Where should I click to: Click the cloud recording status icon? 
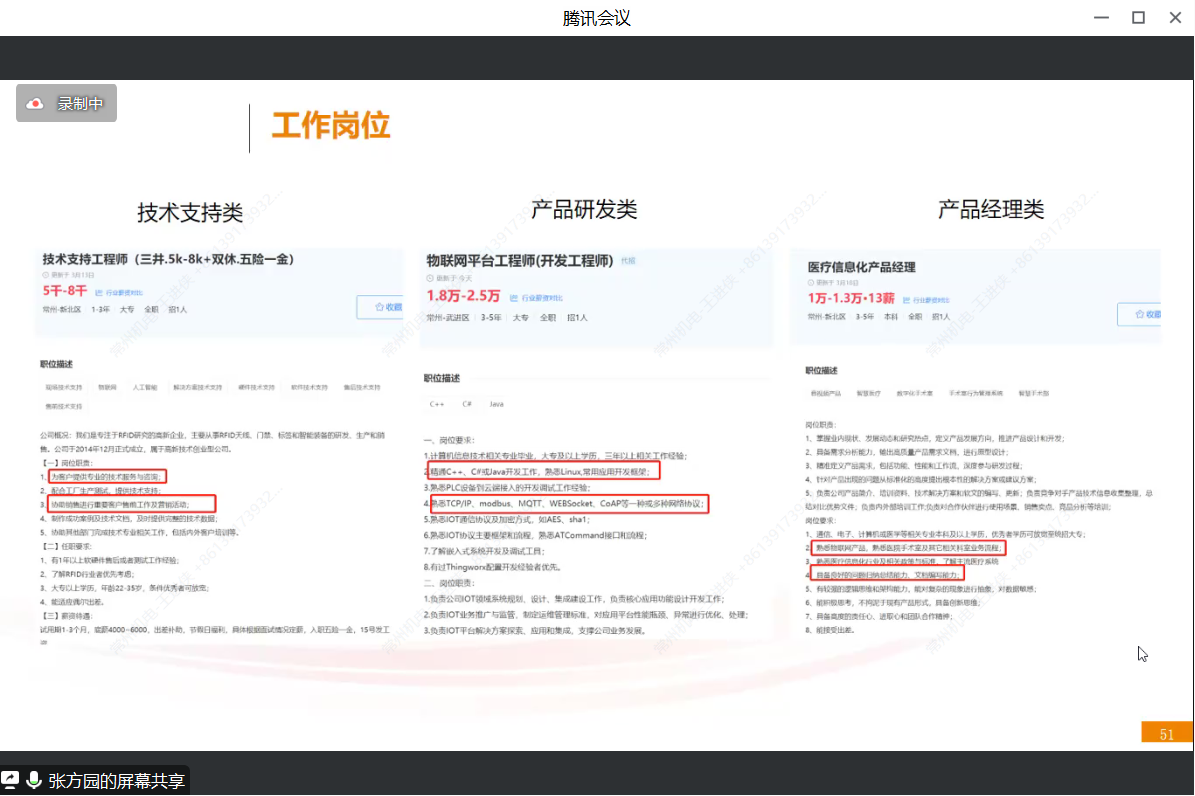[36, 103]
